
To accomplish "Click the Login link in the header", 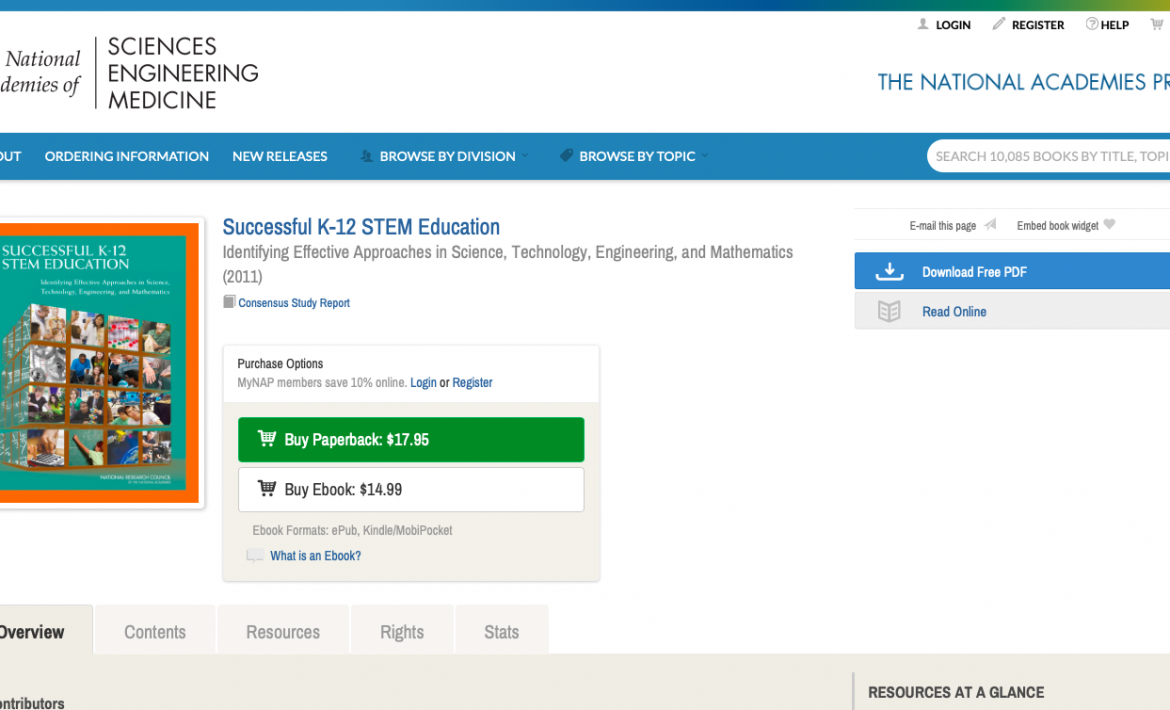I will 953,25.
